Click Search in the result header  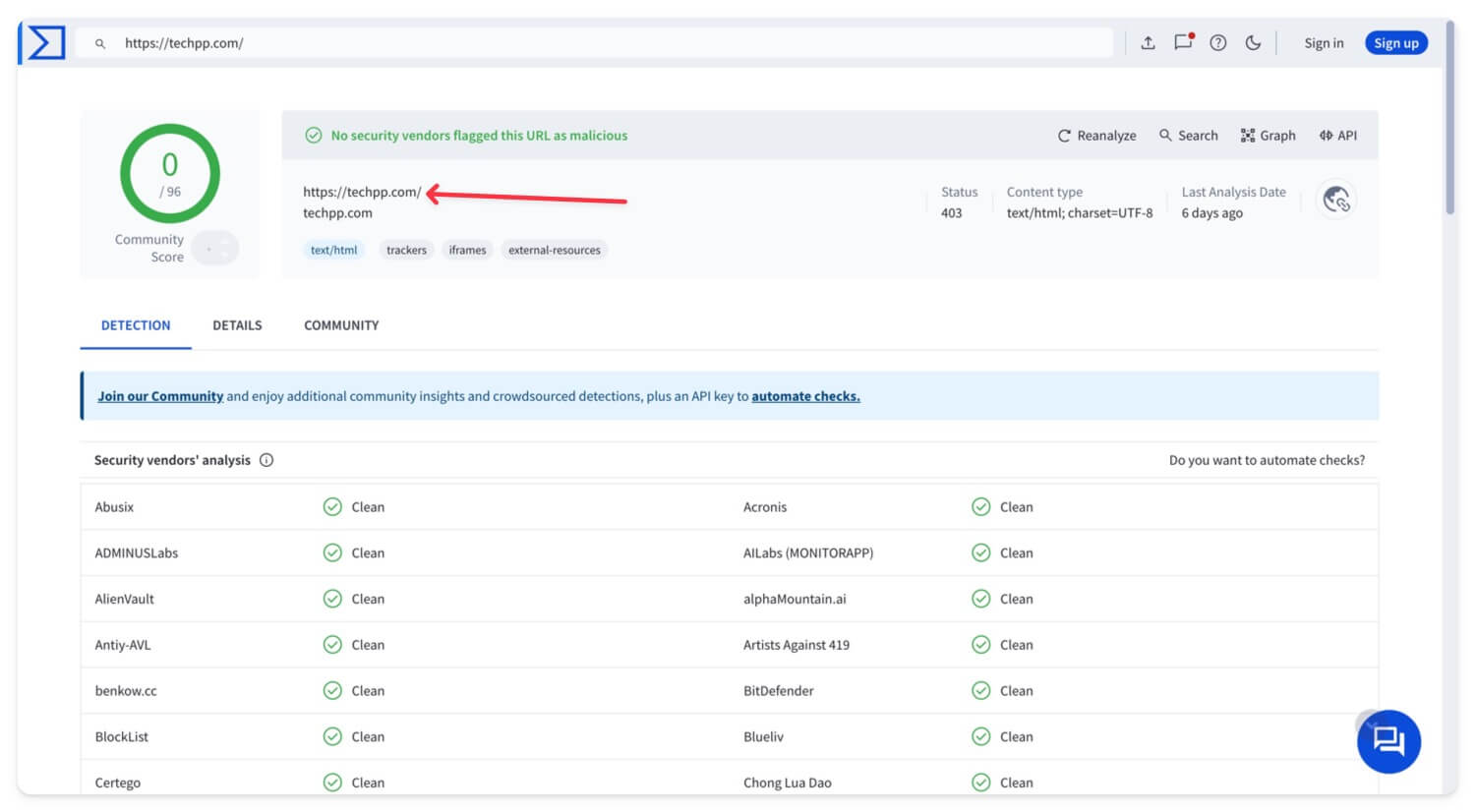tap(1188, 136)
